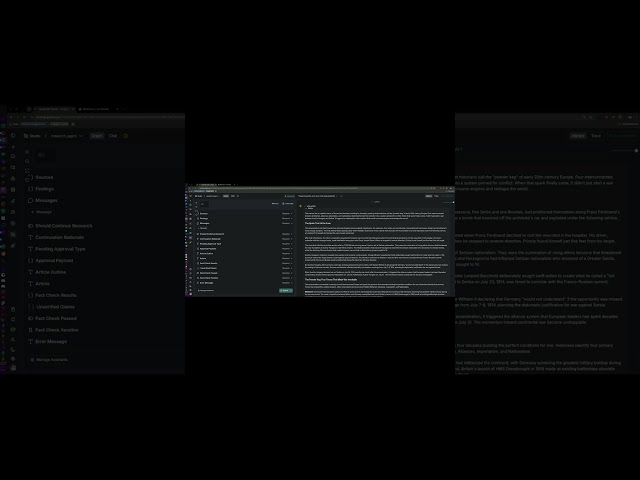This screenshot has height=480, width=640.
Task: Select the Findings input row
Action: pos(244,218)
